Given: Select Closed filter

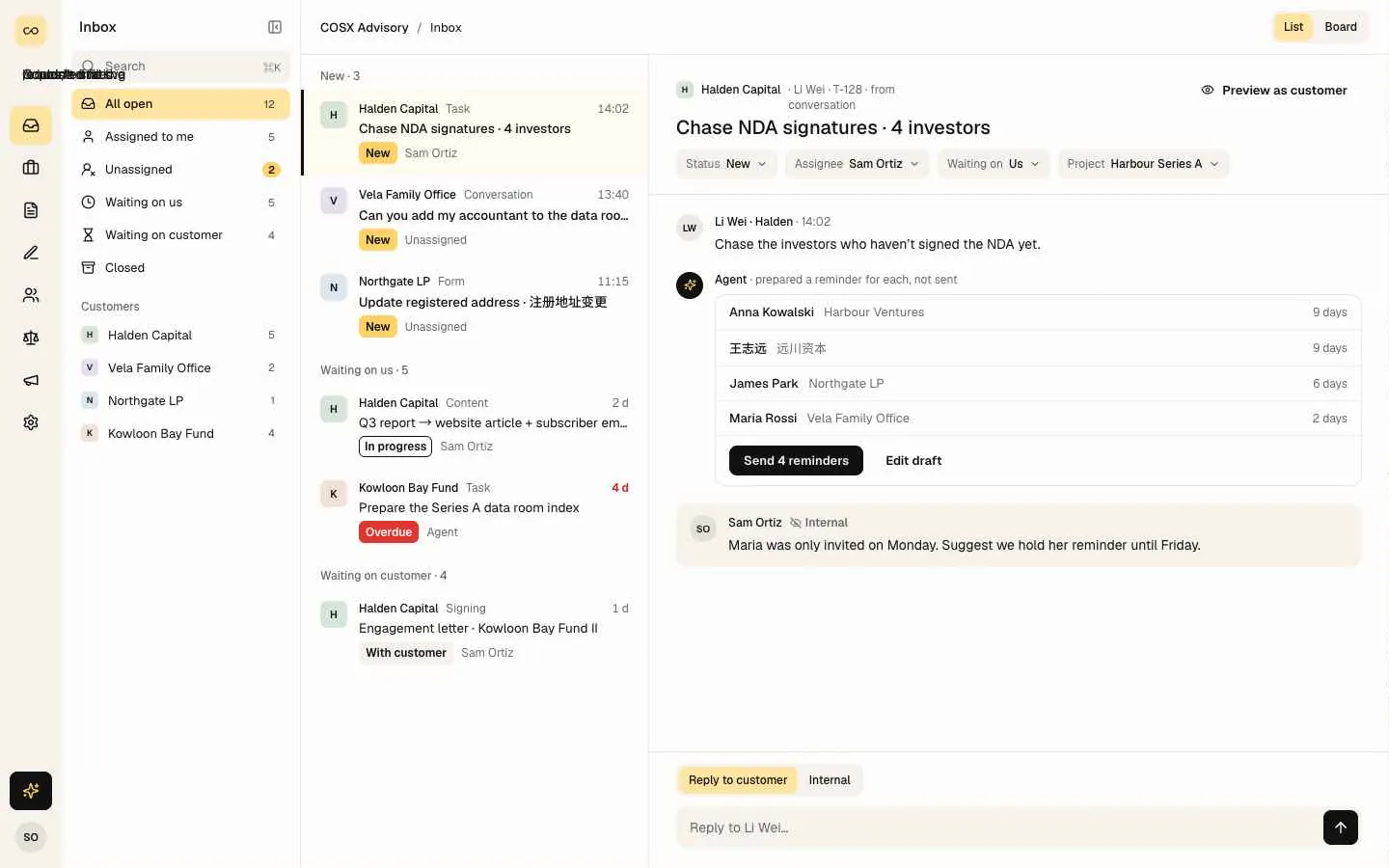Looking at the screenshot, I should point(180,268).
